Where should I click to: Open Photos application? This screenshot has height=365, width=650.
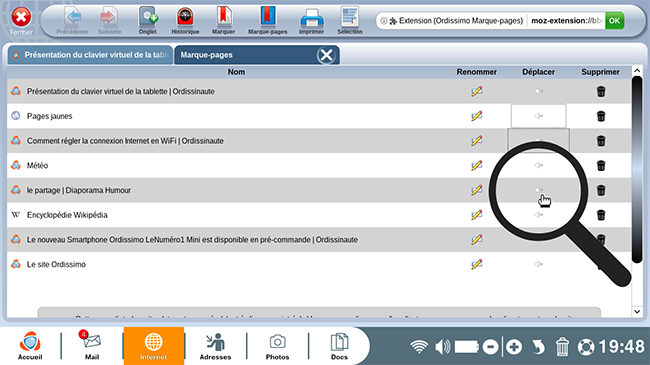[277, 346]
